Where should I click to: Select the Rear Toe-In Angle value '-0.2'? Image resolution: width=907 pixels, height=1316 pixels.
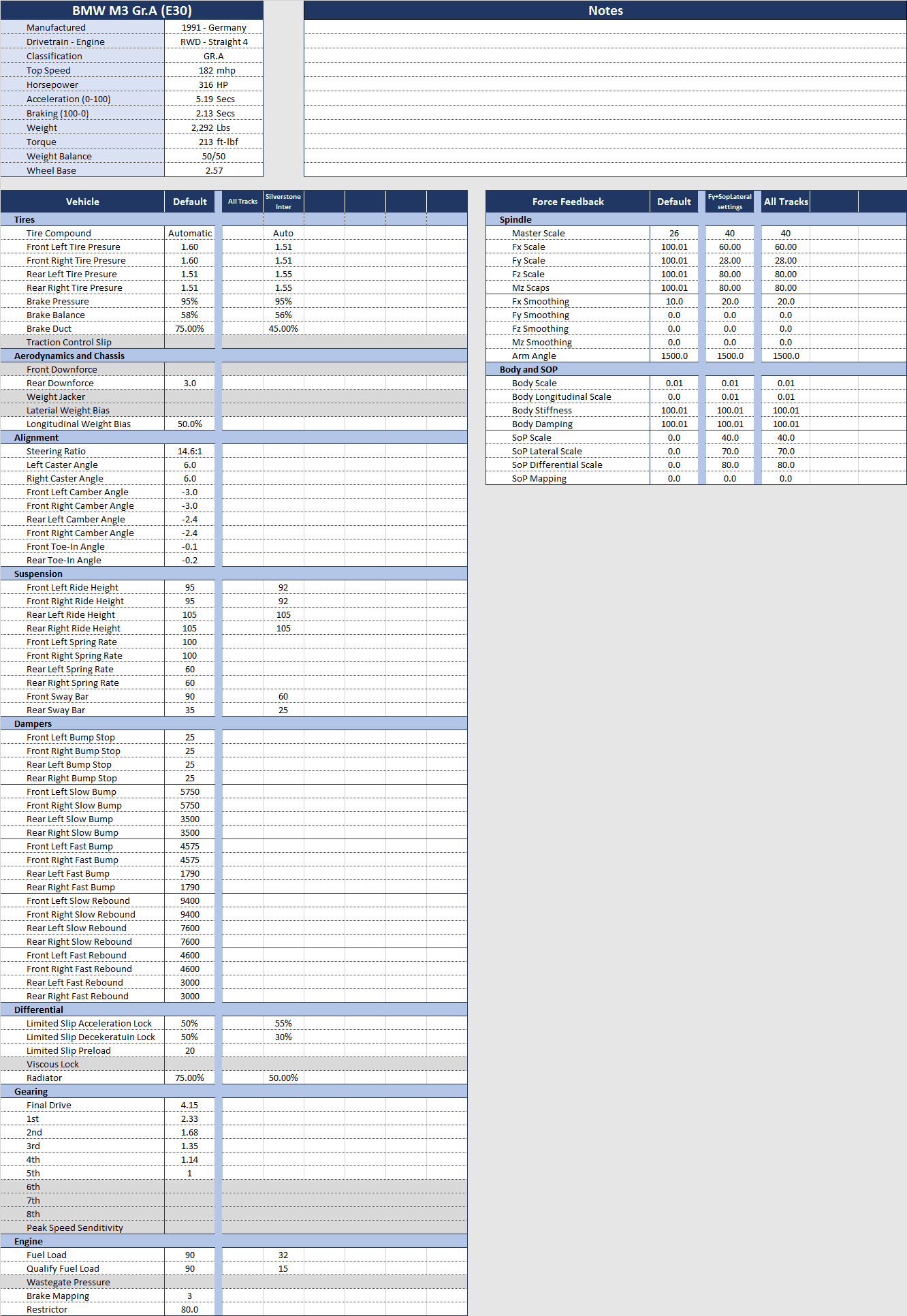point(190,560)
